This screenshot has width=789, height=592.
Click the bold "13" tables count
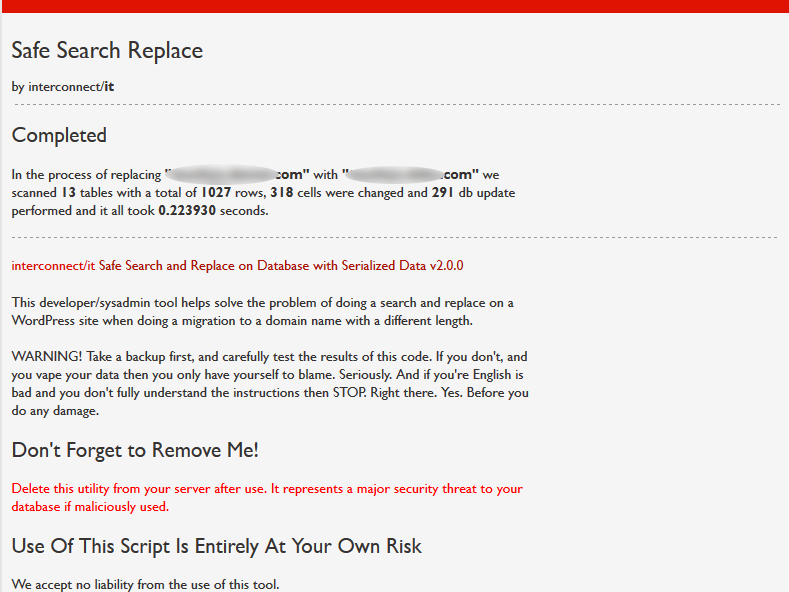click(68, 193)
